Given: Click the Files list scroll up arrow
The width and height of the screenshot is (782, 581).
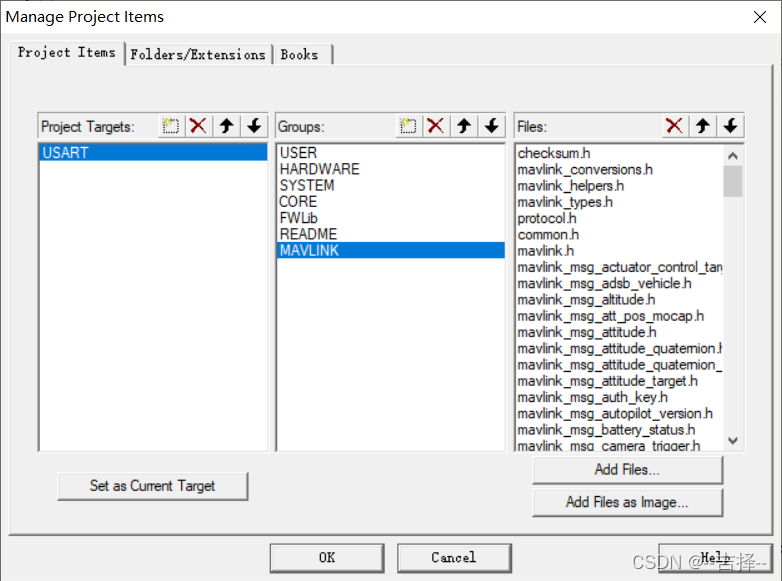Looking at the screenshot, I should [733, 156].
